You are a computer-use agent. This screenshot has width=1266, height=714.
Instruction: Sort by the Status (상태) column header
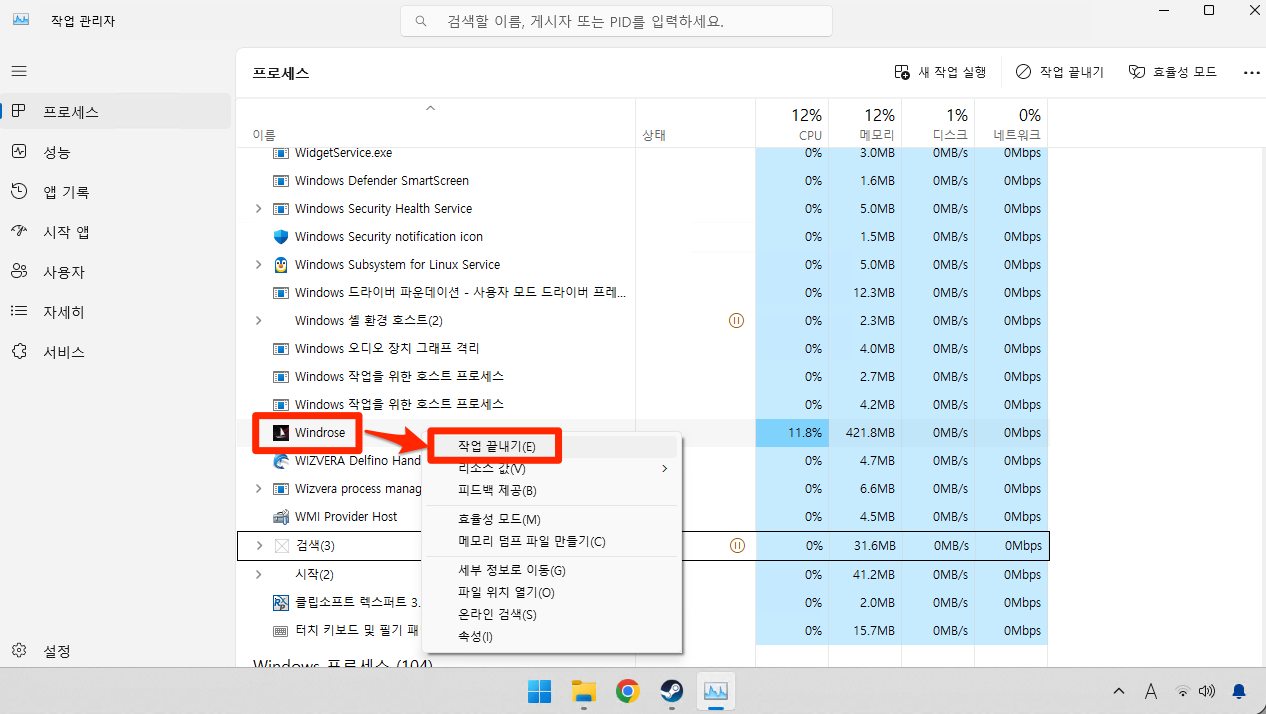654,134
